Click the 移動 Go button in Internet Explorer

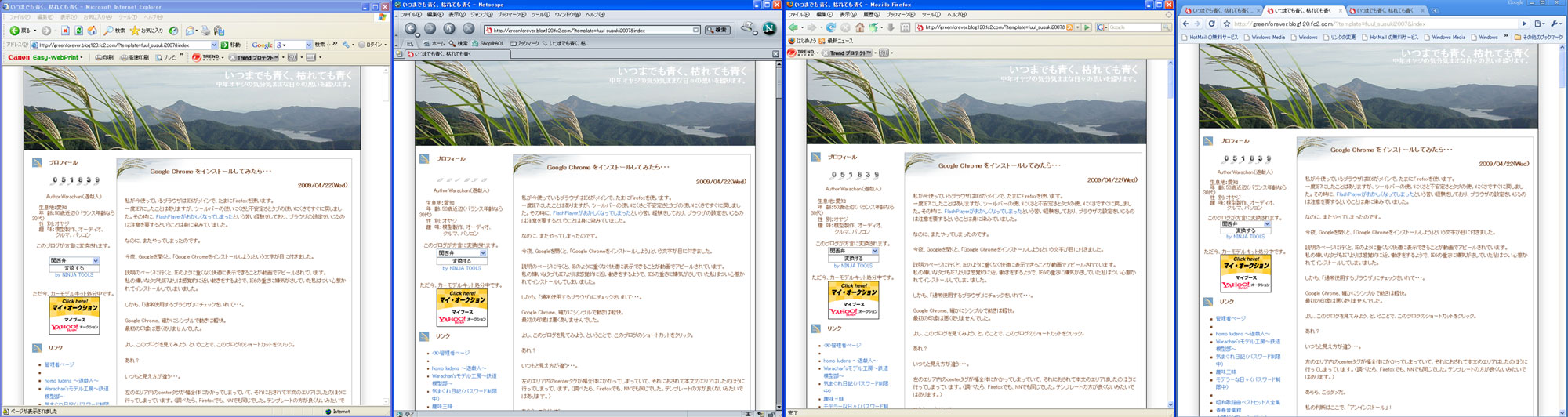[x=230, y=45]
